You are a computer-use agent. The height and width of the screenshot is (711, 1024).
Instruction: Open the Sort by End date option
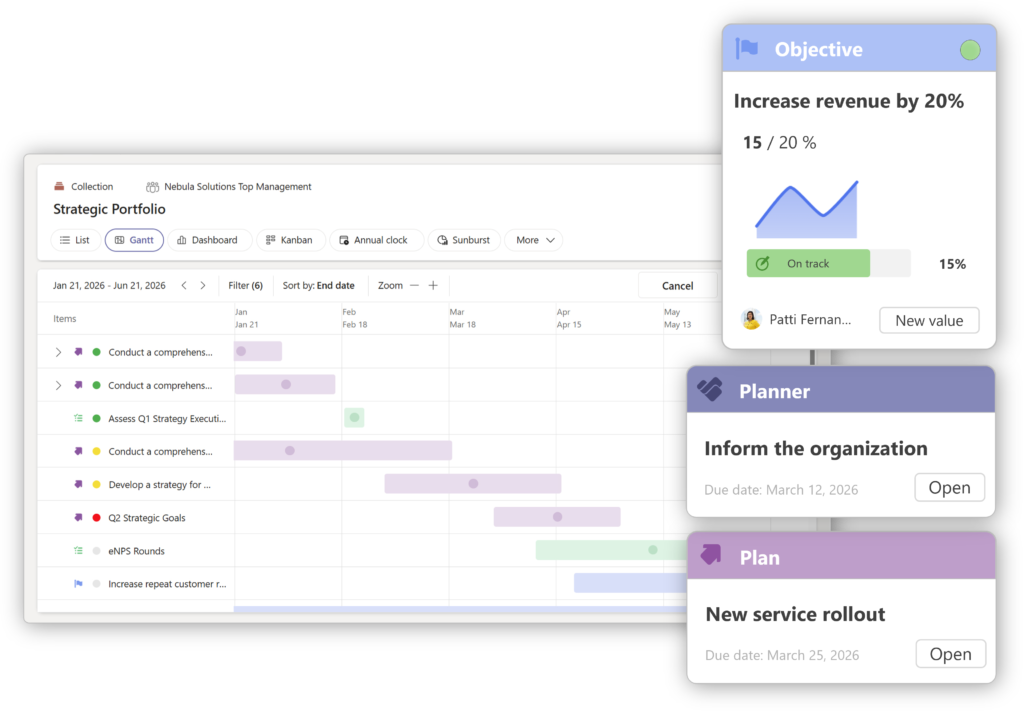pyautogui.click(x=318, y=286)
